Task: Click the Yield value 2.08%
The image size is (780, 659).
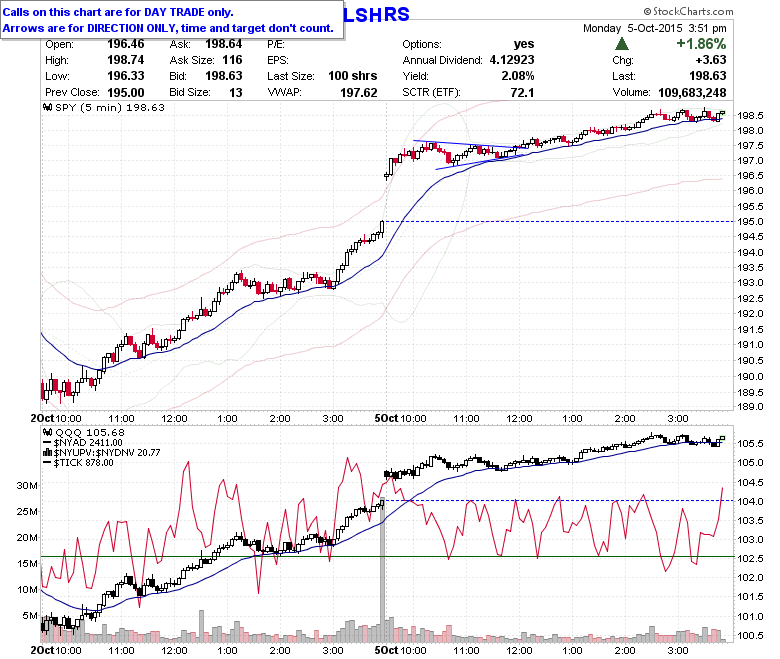Action: pos(518,76)
